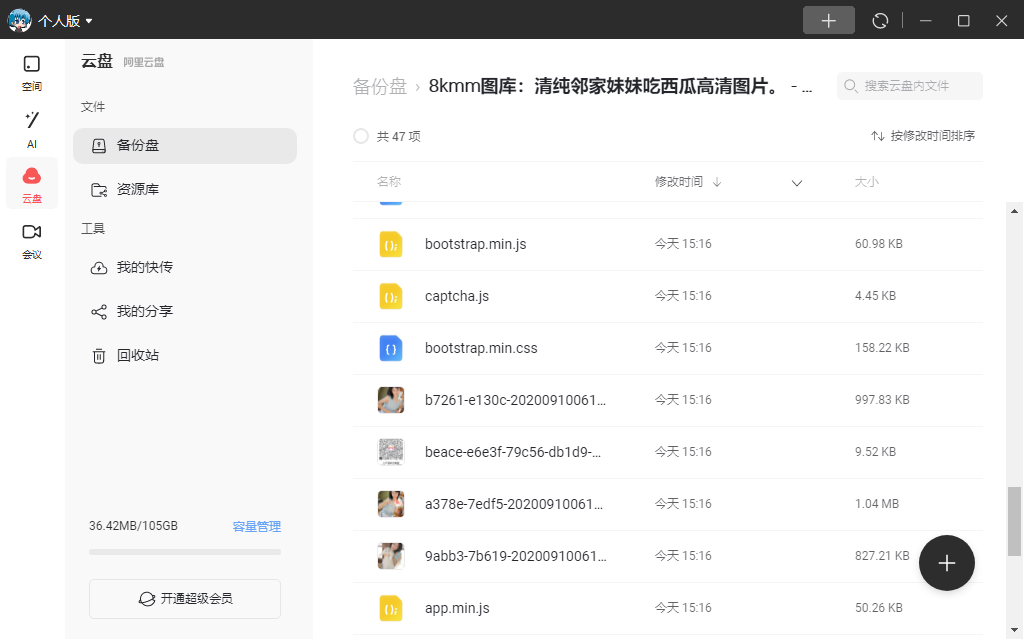This screenshot has width=1024, height=640.
Task: Open the AI assistant section
Action: coord(31,129)
